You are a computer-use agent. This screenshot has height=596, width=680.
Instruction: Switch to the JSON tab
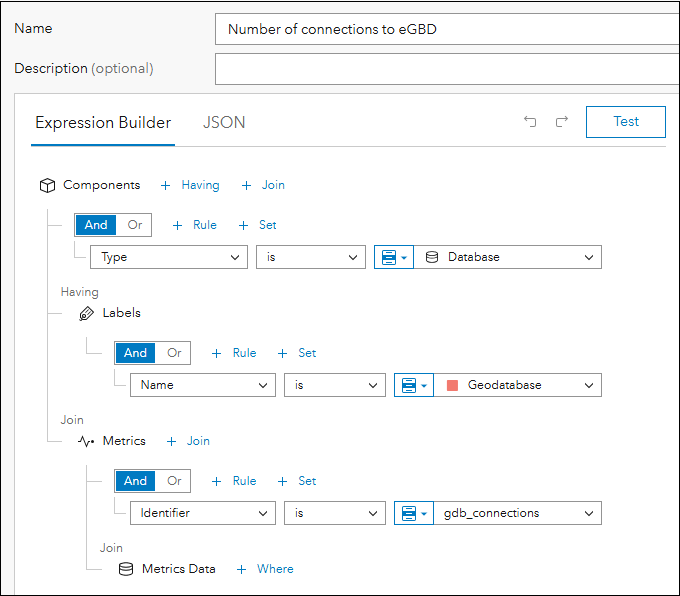(x=224, y=122)
